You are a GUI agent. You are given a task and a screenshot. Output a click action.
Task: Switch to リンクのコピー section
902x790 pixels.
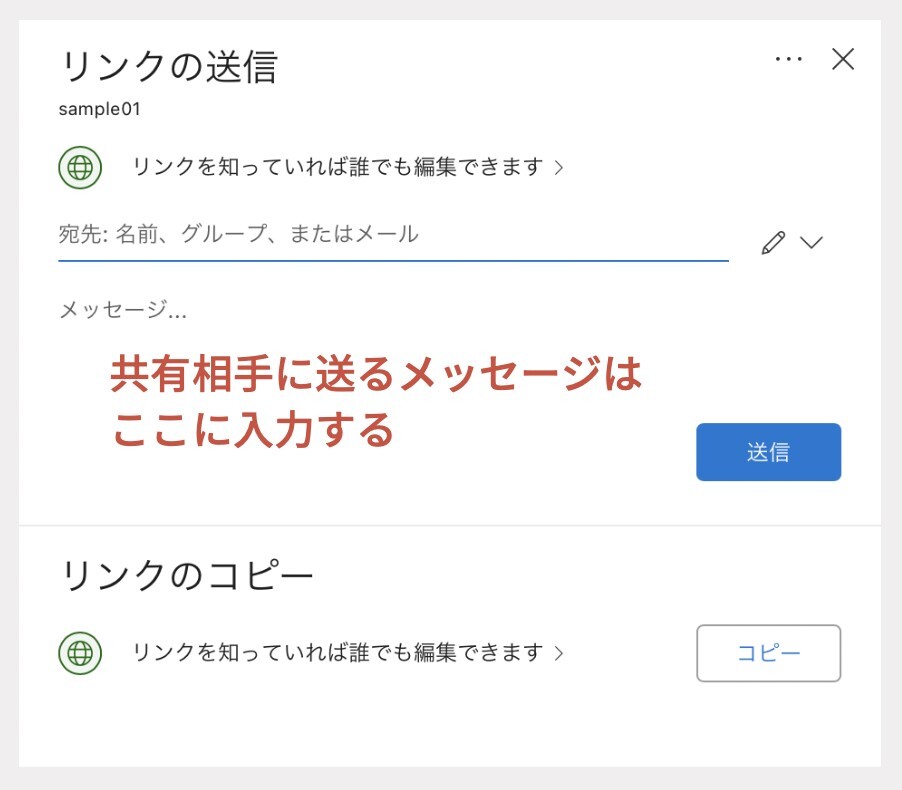pos(186,573)
